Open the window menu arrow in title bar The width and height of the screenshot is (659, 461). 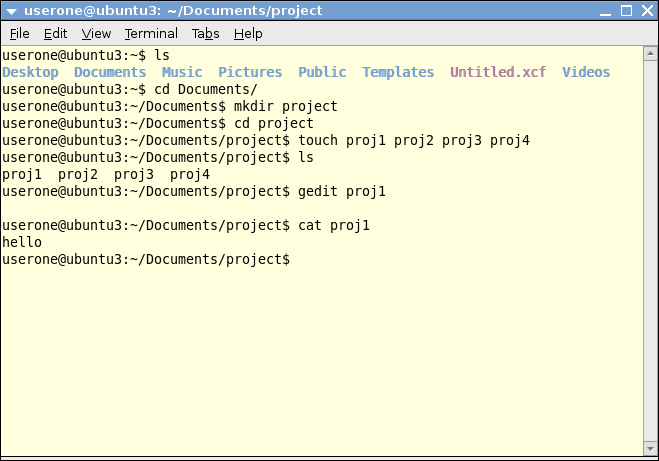pos(11,11)
